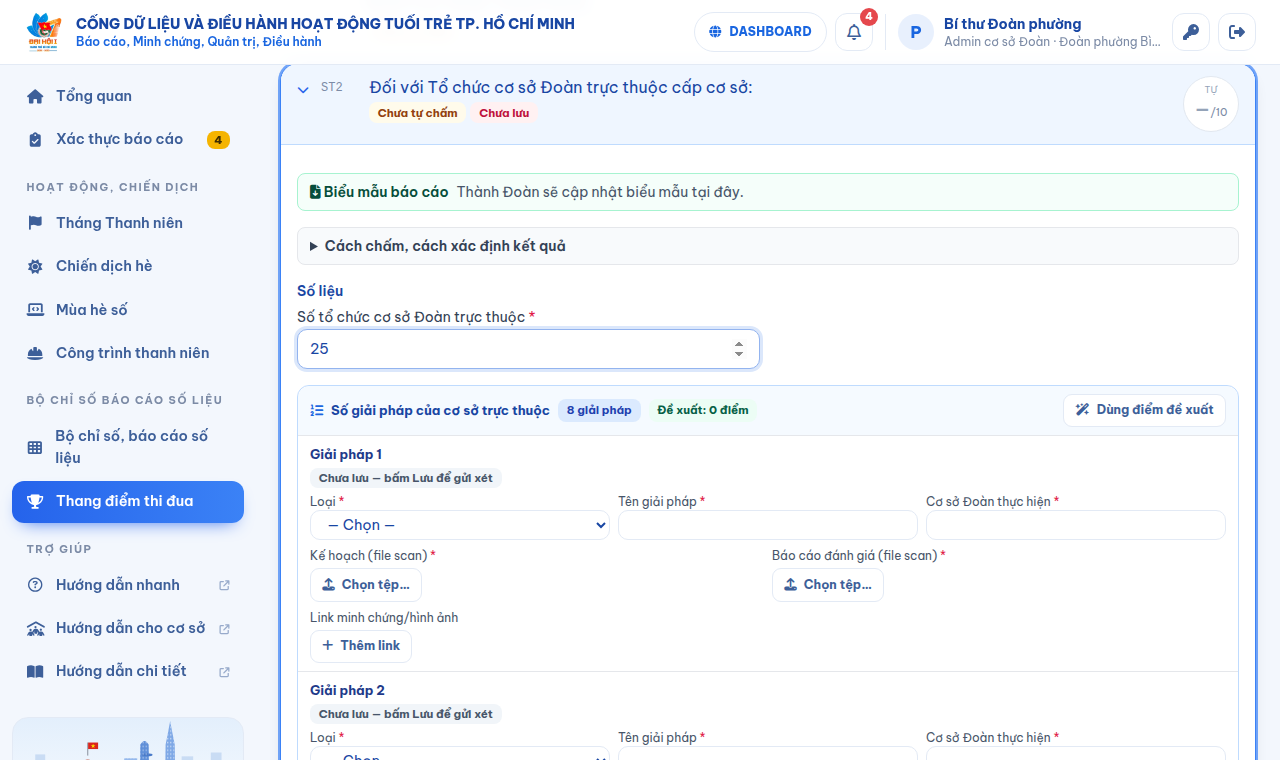Open Mùa hè số menu item
This screenshot has height=760, width=1280.
tap(128, 310)
